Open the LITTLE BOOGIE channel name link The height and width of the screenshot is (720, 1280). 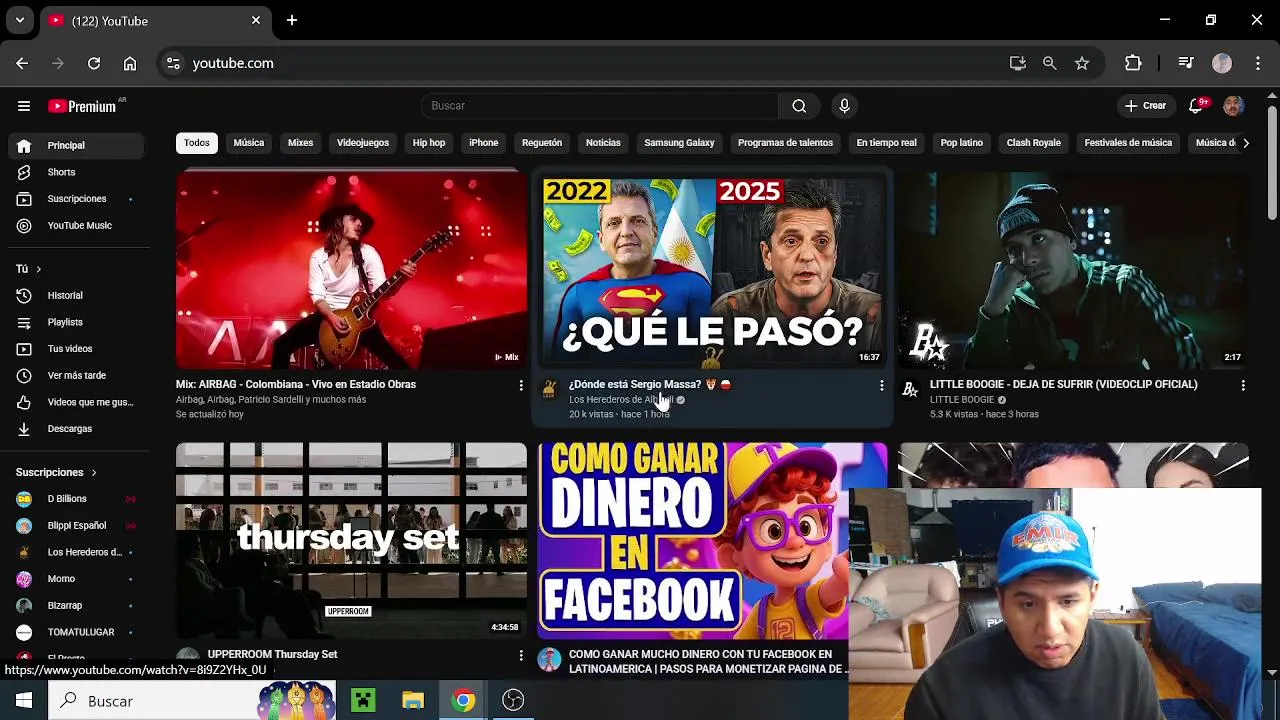(962, 400)
